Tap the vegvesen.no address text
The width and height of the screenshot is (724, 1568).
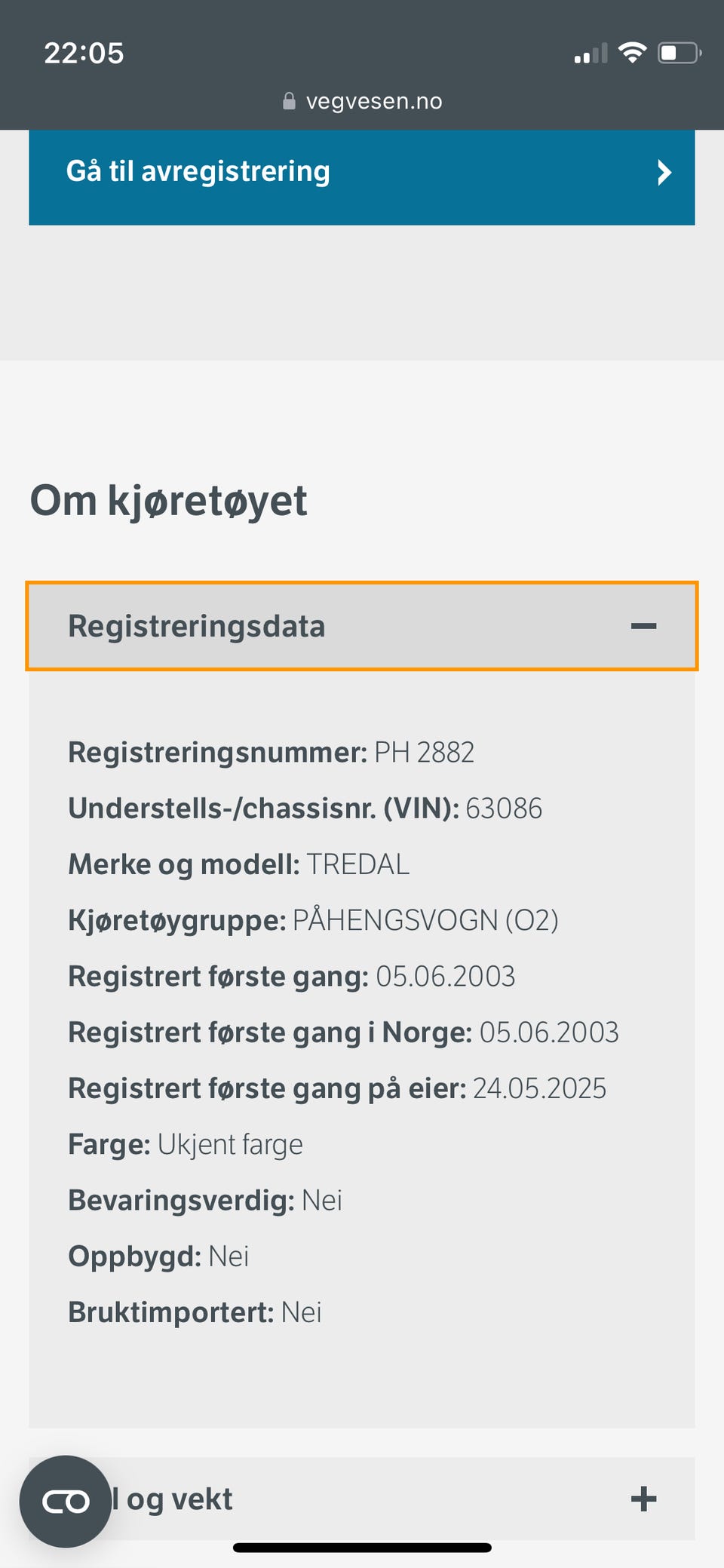(x=374, y=101)
